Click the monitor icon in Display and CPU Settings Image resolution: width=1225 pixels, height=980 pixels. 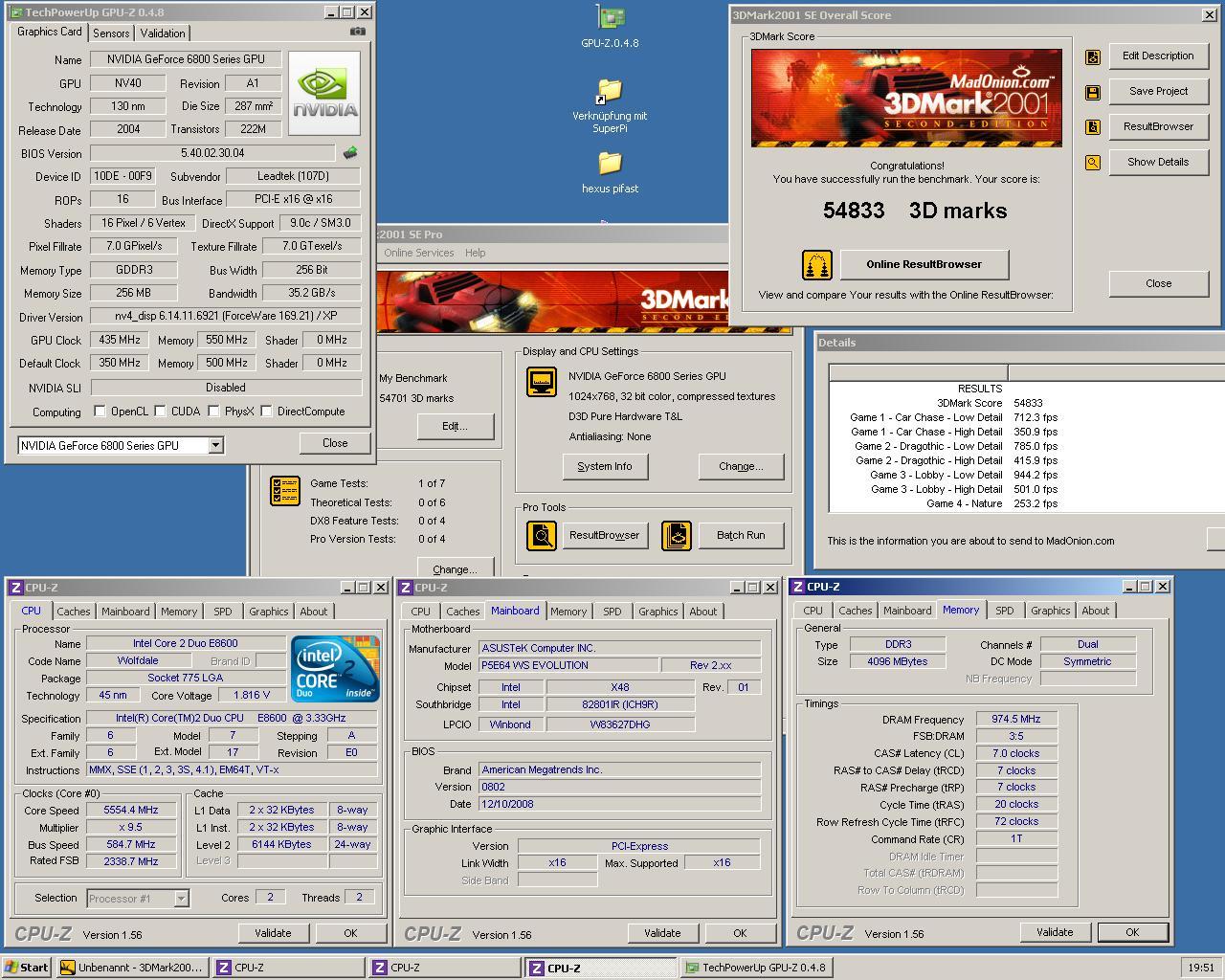542,382
